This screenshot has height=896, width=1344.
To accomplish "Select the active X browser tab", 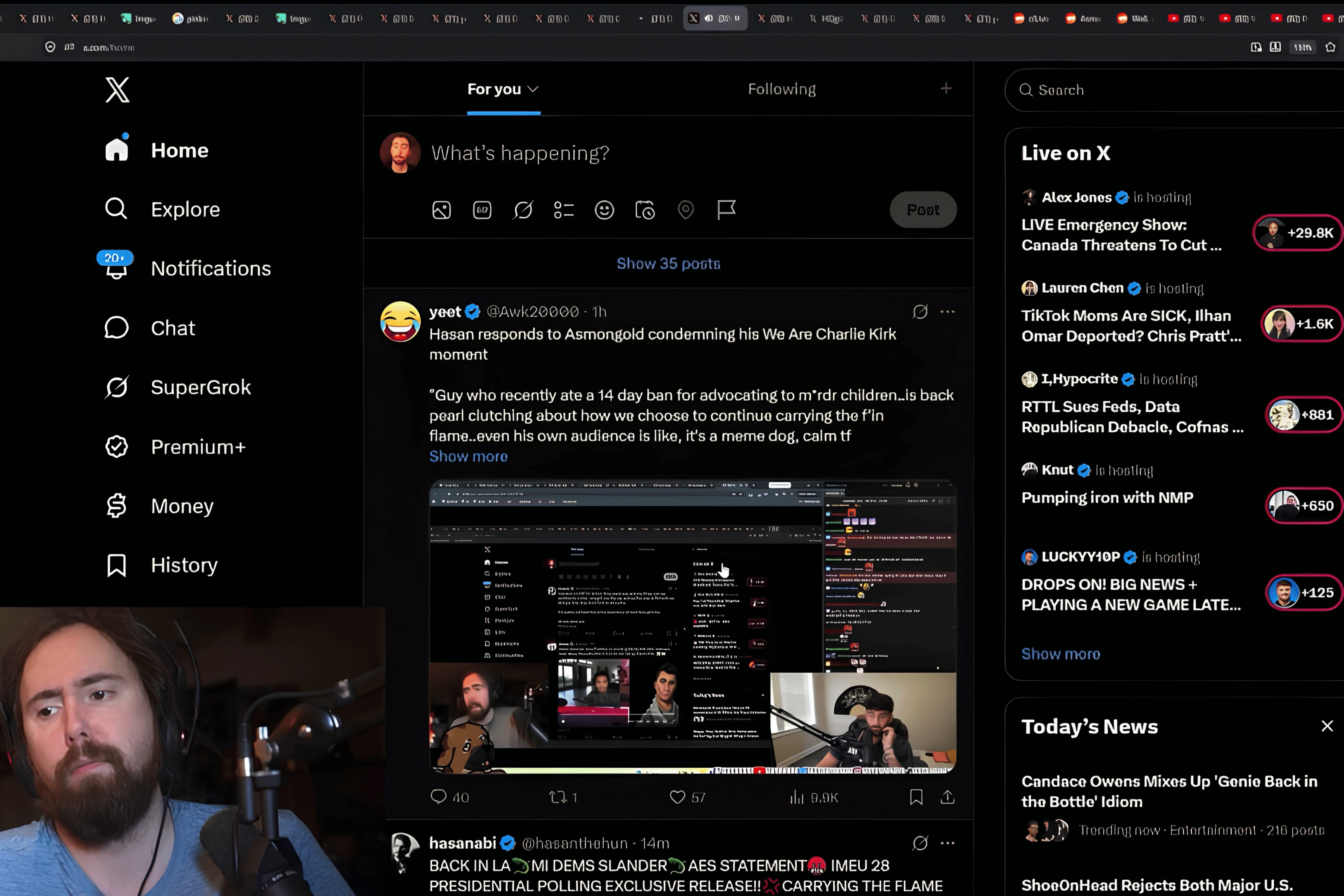I will [x=715, y=18].
